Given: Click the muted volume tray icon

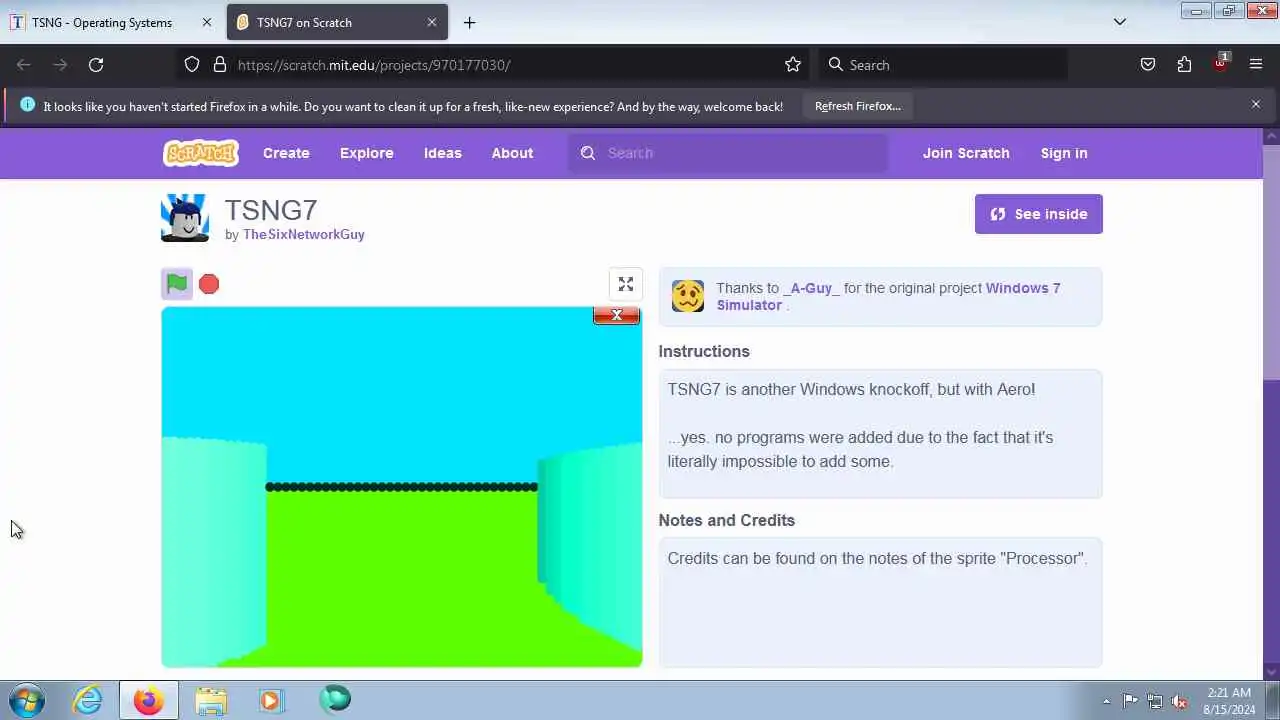Looking at the screenshot, I should 1180,701.
